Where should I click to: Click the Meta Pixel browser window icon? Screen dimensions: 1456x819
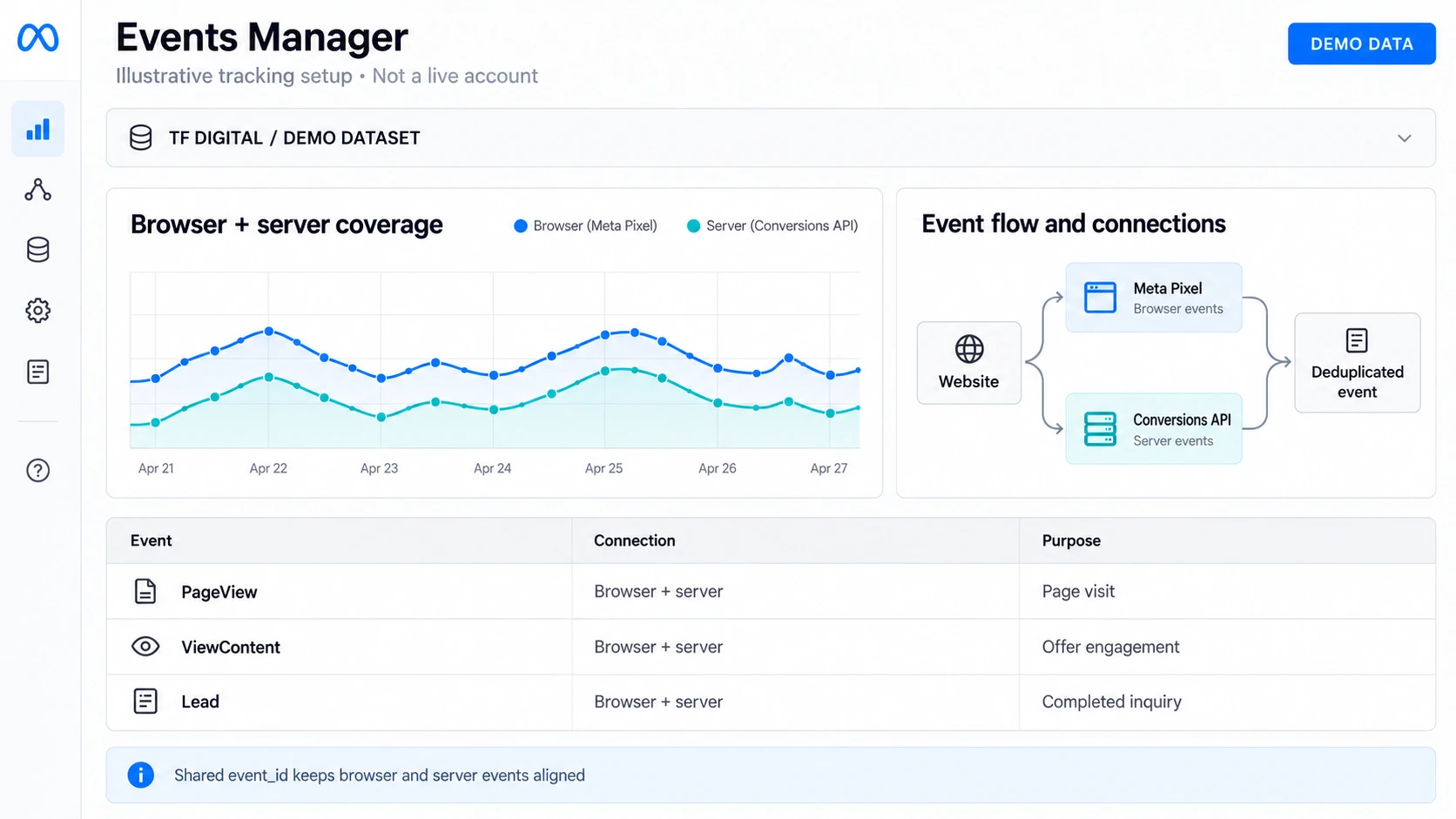tap(1100, 298)
